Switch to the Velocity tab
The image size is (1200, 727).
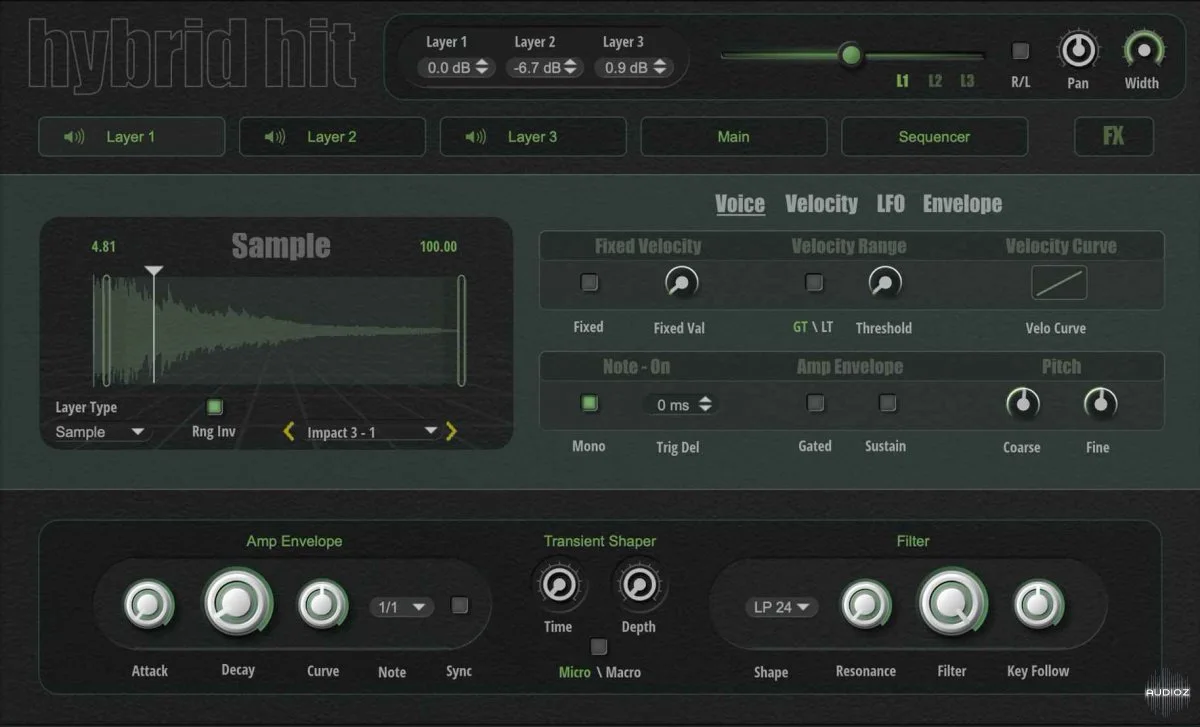pyautogui.click(x=821, y=204)
